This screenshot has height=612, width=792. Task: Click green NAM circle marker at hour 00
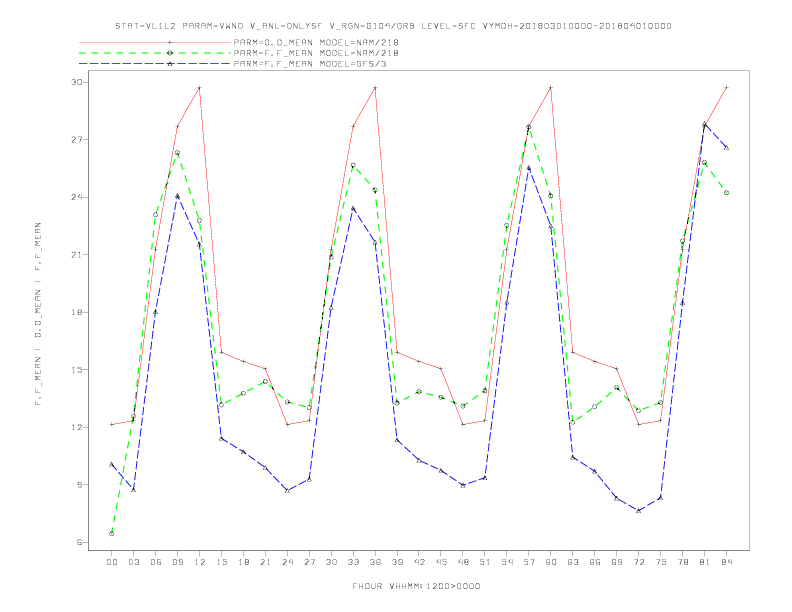[112, 534]
